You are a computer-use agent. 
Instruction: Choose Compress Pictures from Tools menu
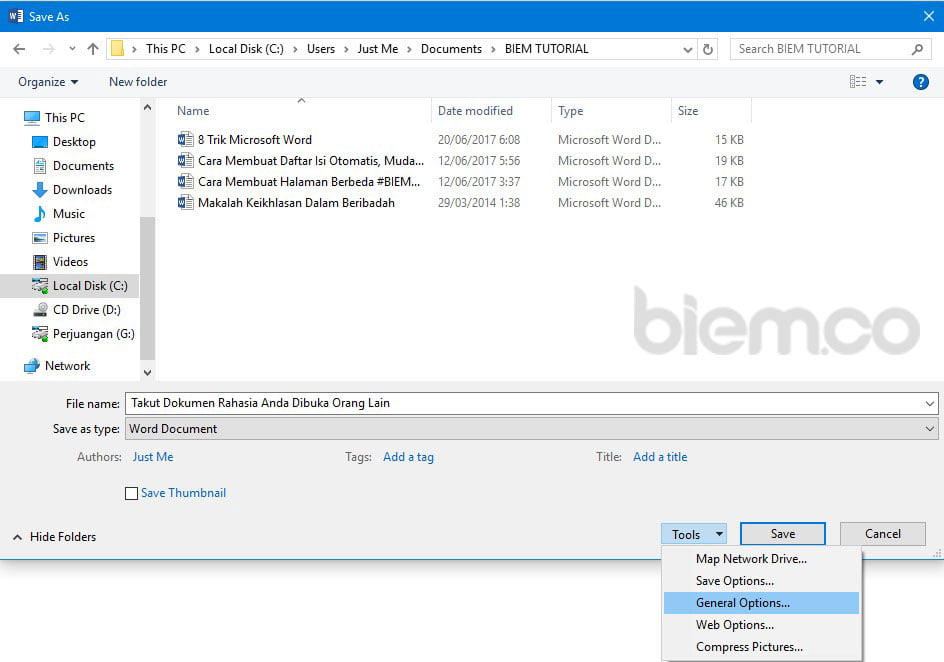click(762, 647)
